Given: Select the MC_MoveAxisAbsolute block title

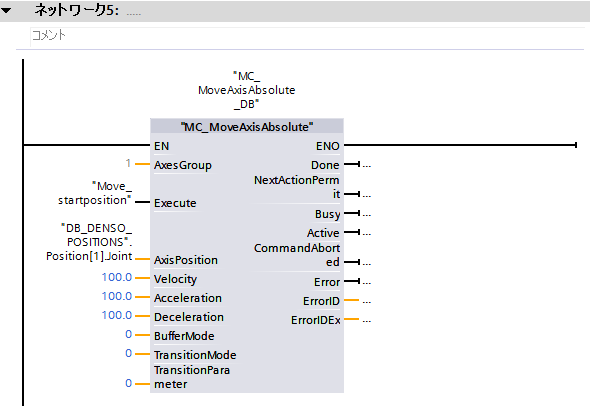Looking at the screenshot, I should [247, 127].
